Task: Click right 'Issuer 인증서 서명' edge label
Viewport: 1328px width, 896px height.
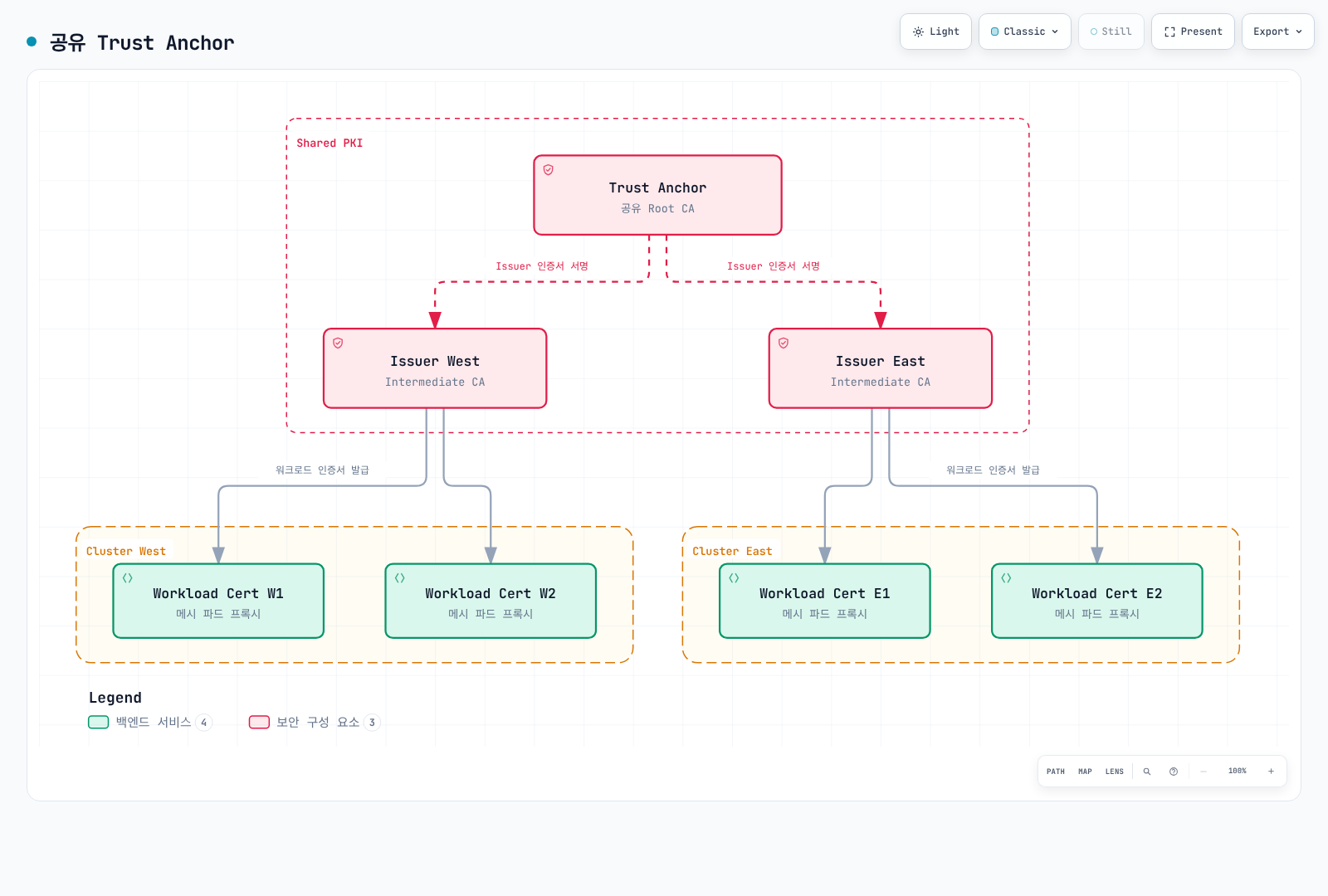Action: click(x=774, y=266)
